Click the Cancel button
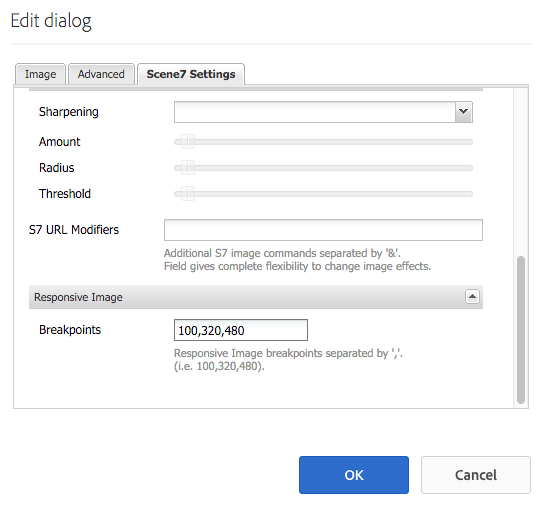 (476, 475)
